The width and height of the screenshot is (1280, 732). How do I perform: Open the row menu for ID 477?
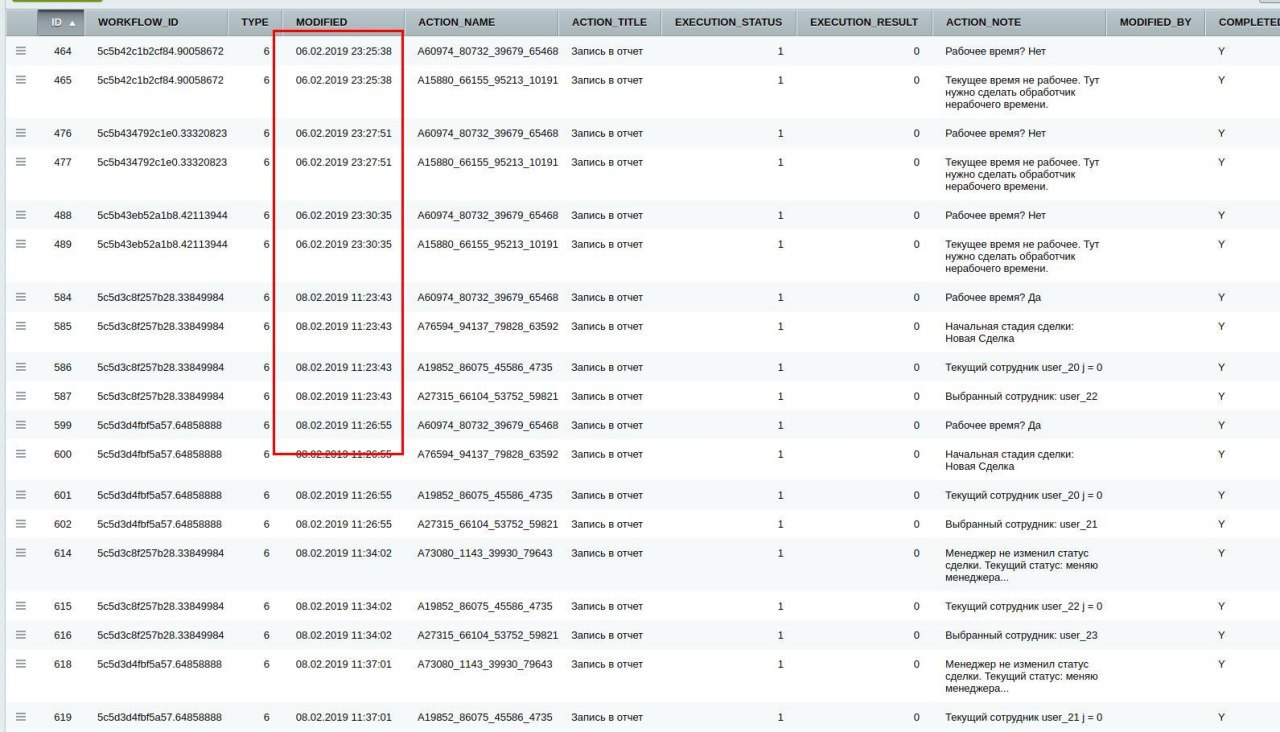coord(20,161)
